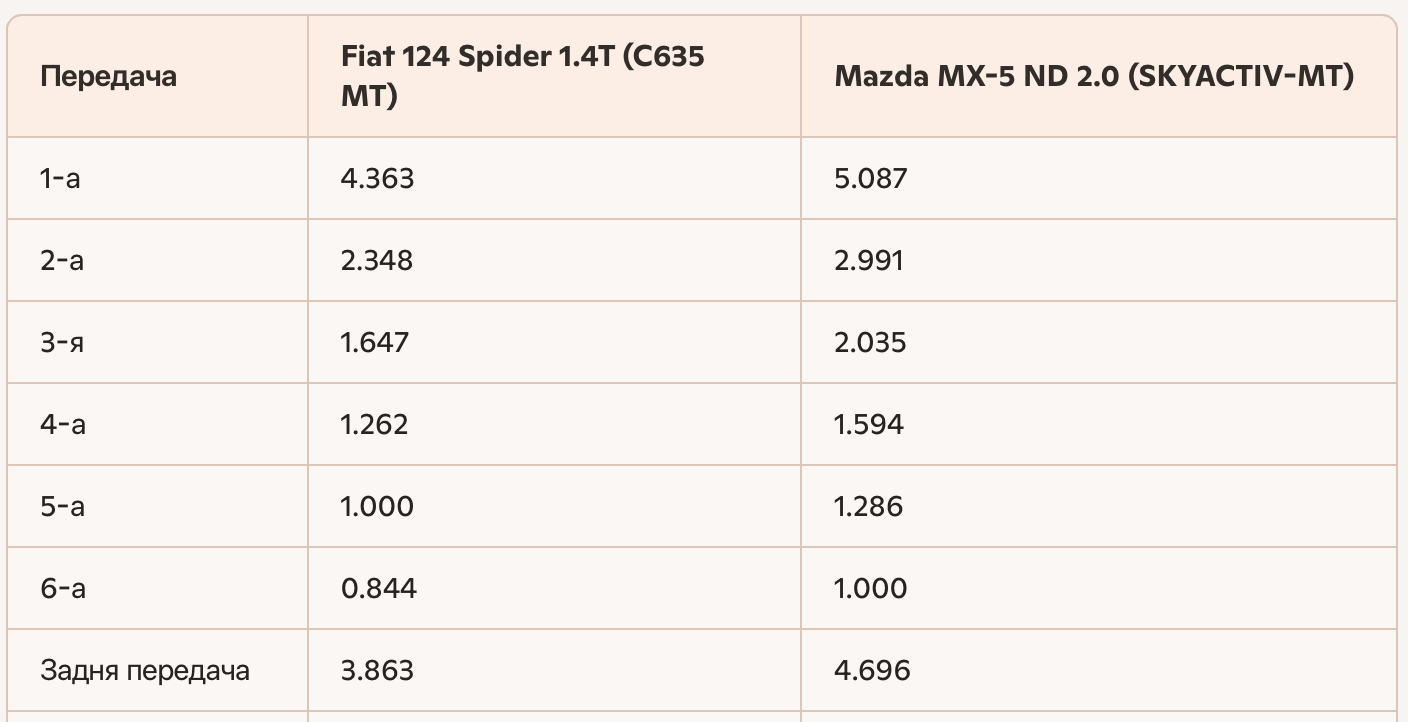
Task: Click Mazda fourth gear value 1.594
Action: coord(869,424)
